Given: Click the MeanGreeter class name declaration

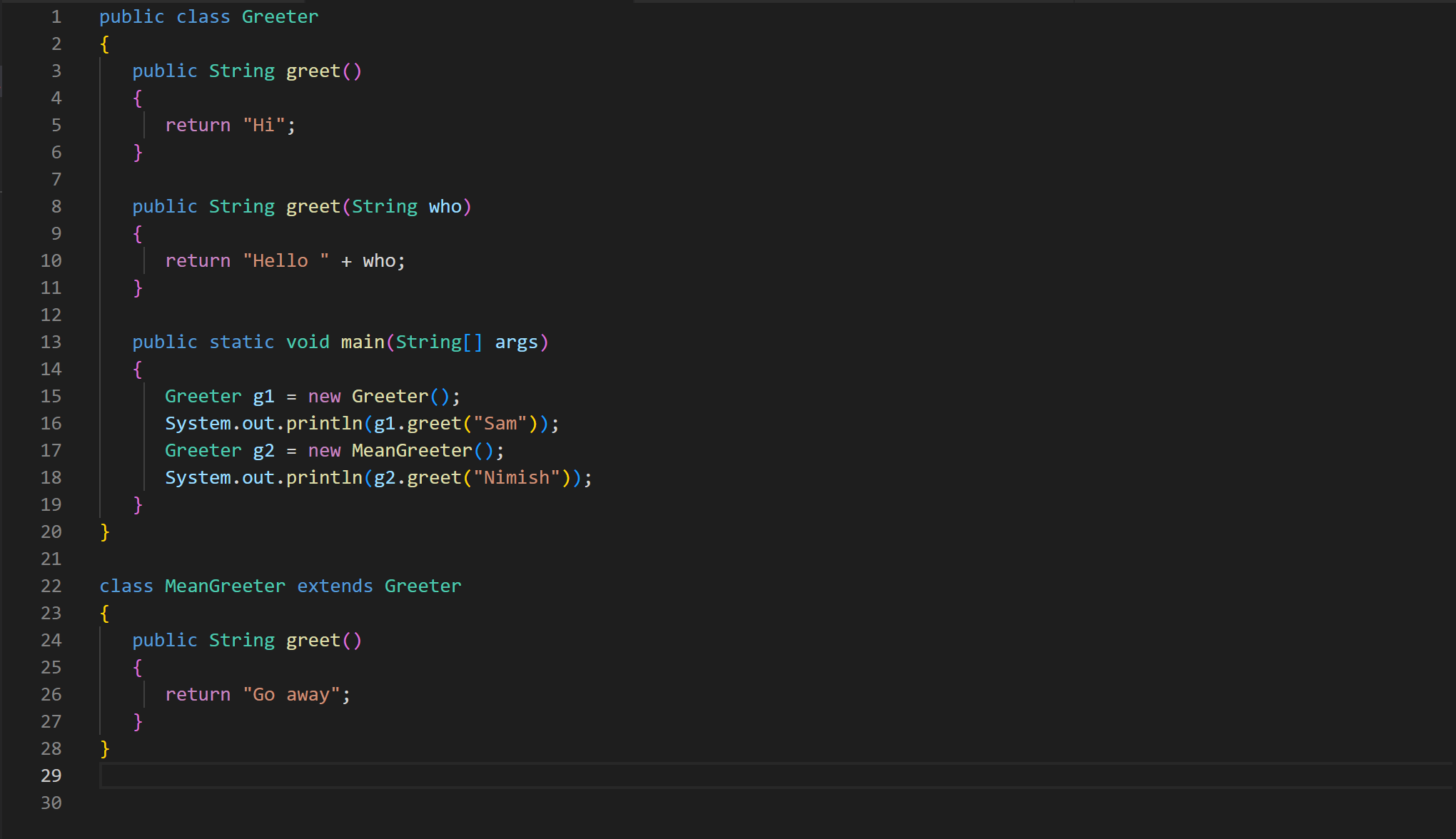Looking at the screenshot, I should pyautogui.click(x=225, y=586).
